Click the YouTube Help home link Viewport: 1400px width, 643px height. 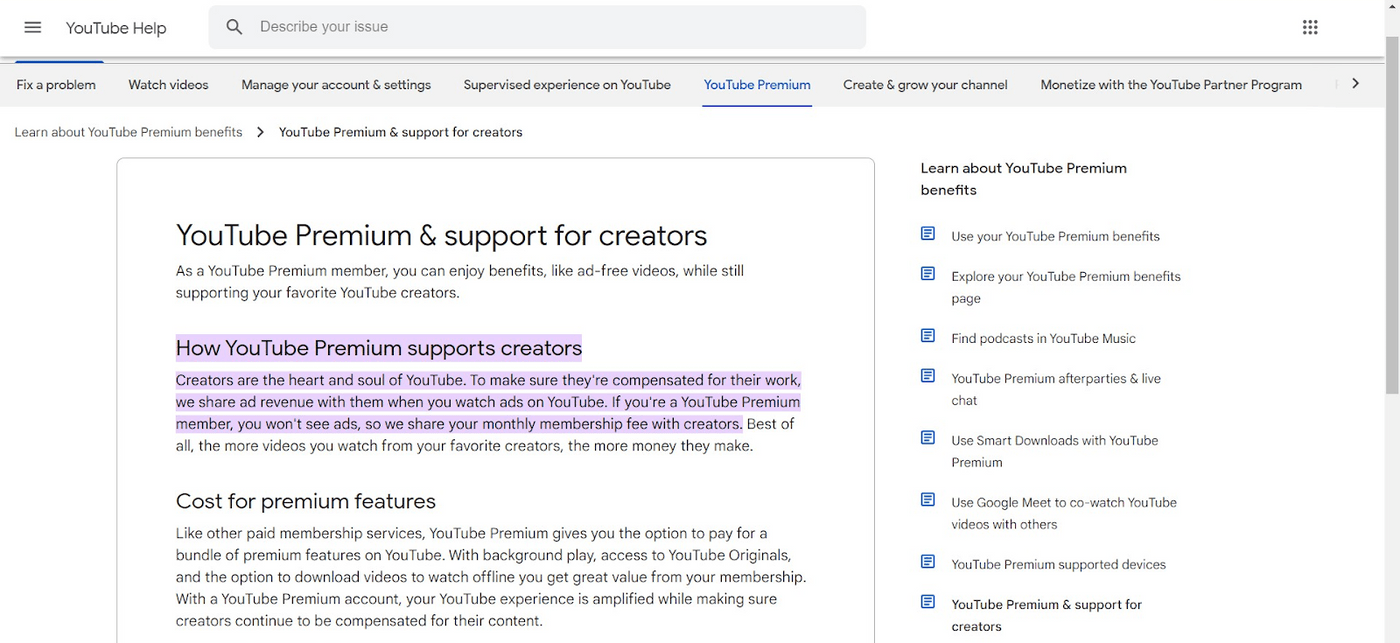115,27
